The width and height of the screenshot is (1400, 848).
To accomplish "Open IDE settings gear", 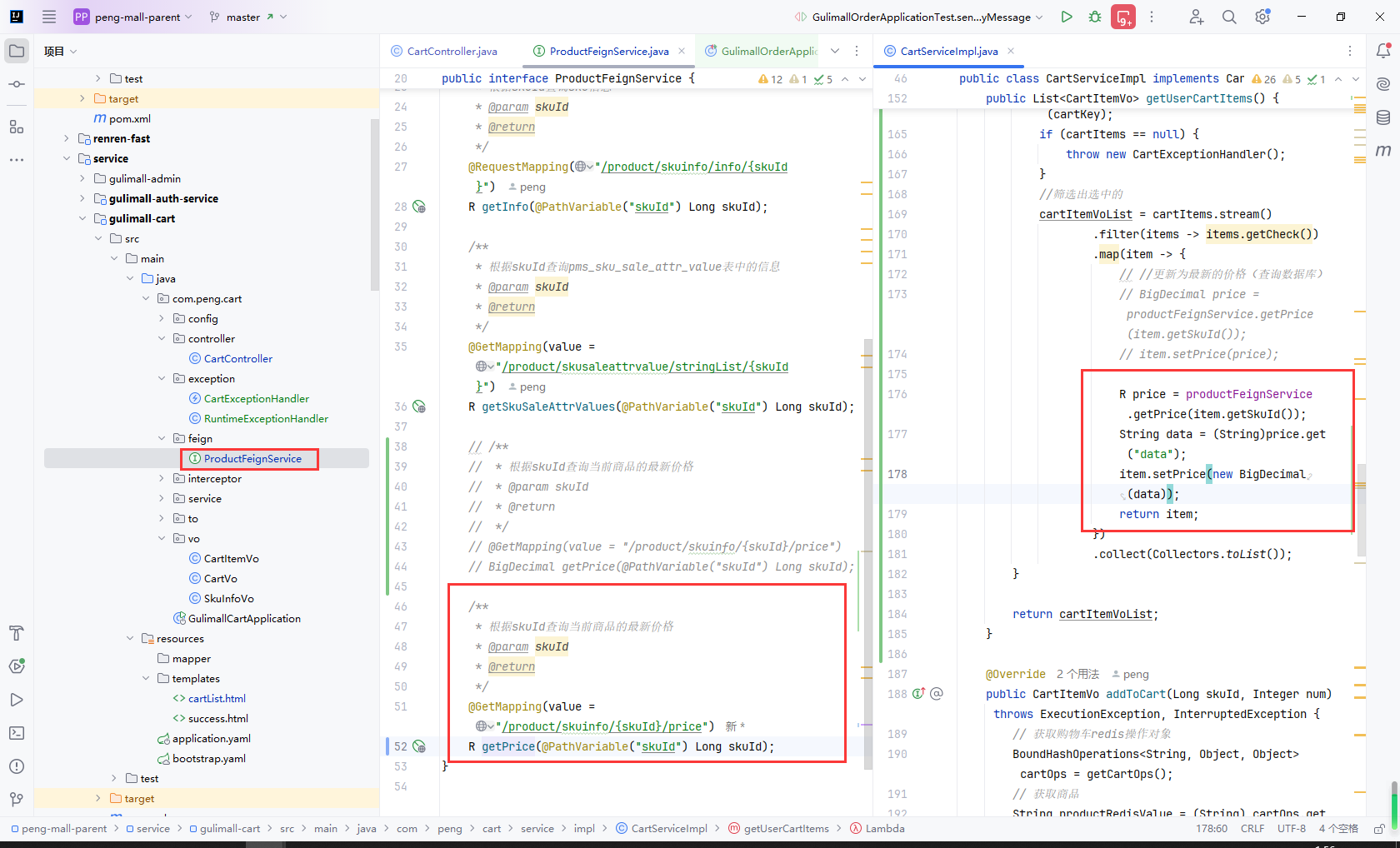I will (1262, 17).
